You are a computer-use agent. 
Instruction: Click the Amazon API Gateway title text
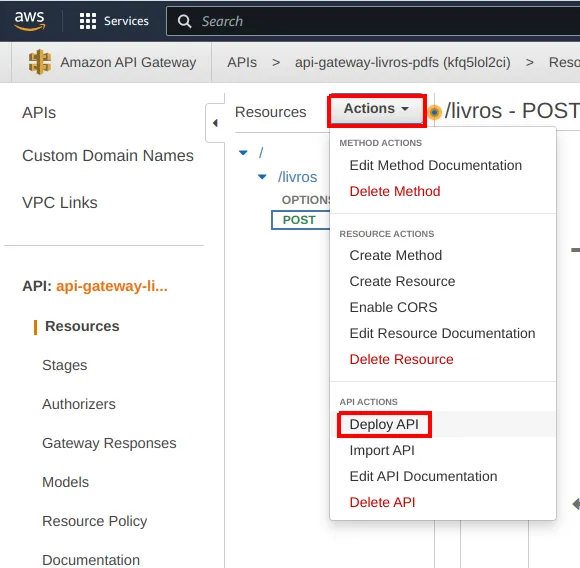[x=128, y=62]
